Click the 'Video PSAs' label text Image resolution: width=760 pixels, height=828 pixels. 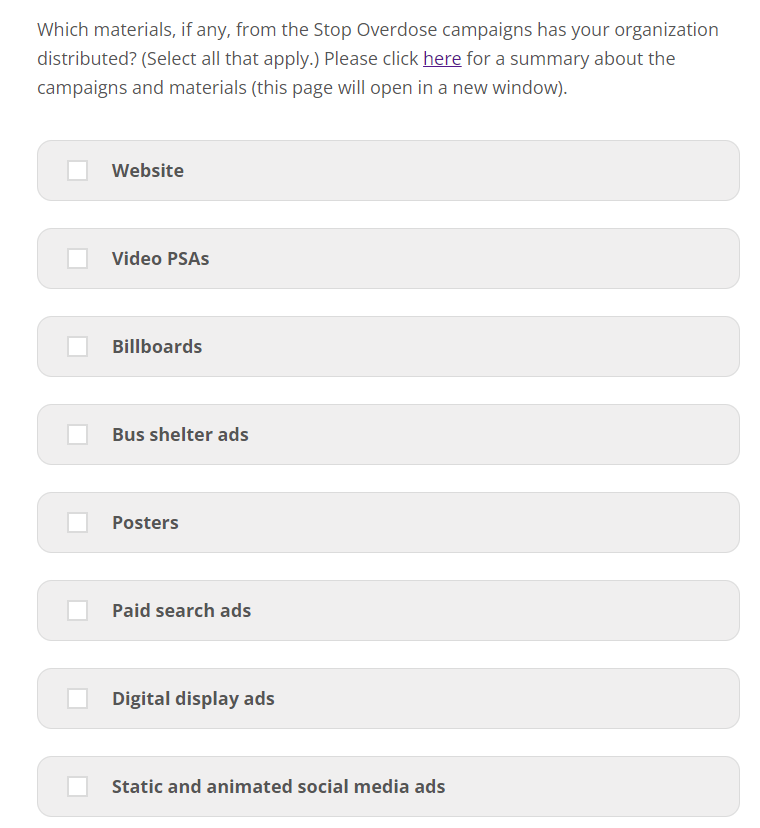[x=160, y=259]
